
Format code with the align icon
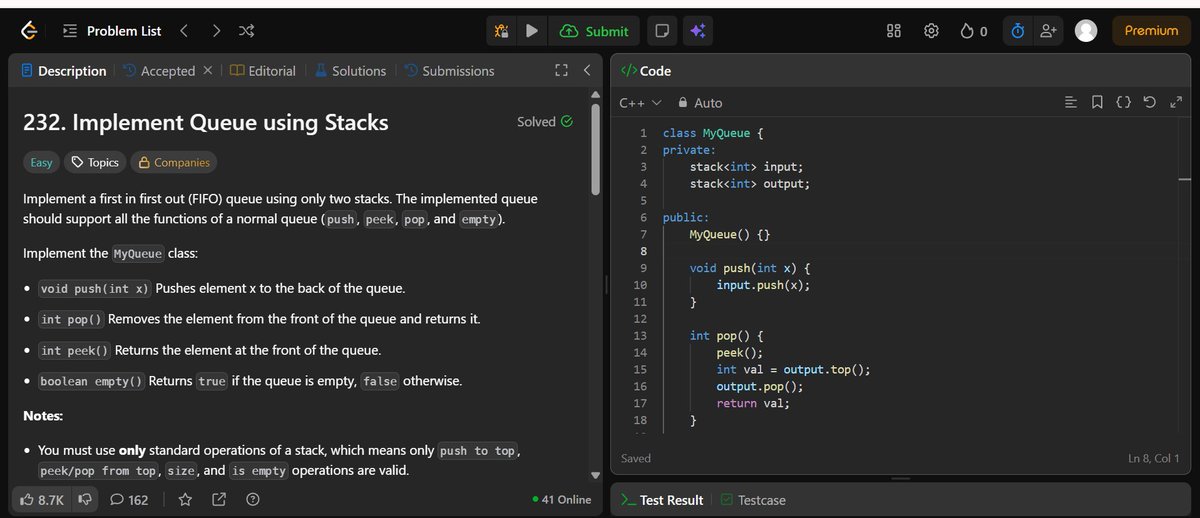[1071, 102]
